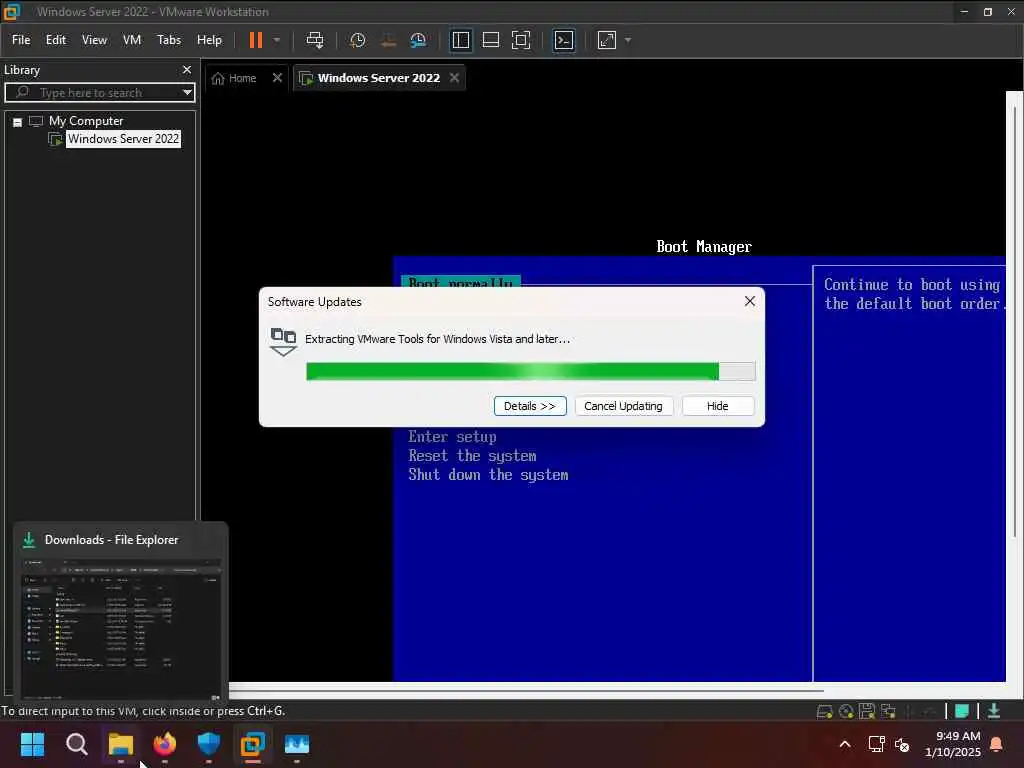Toggle the thumbnail bar view icon
The height and width of the screenshot is (768, 1024).
coord(490,40)
